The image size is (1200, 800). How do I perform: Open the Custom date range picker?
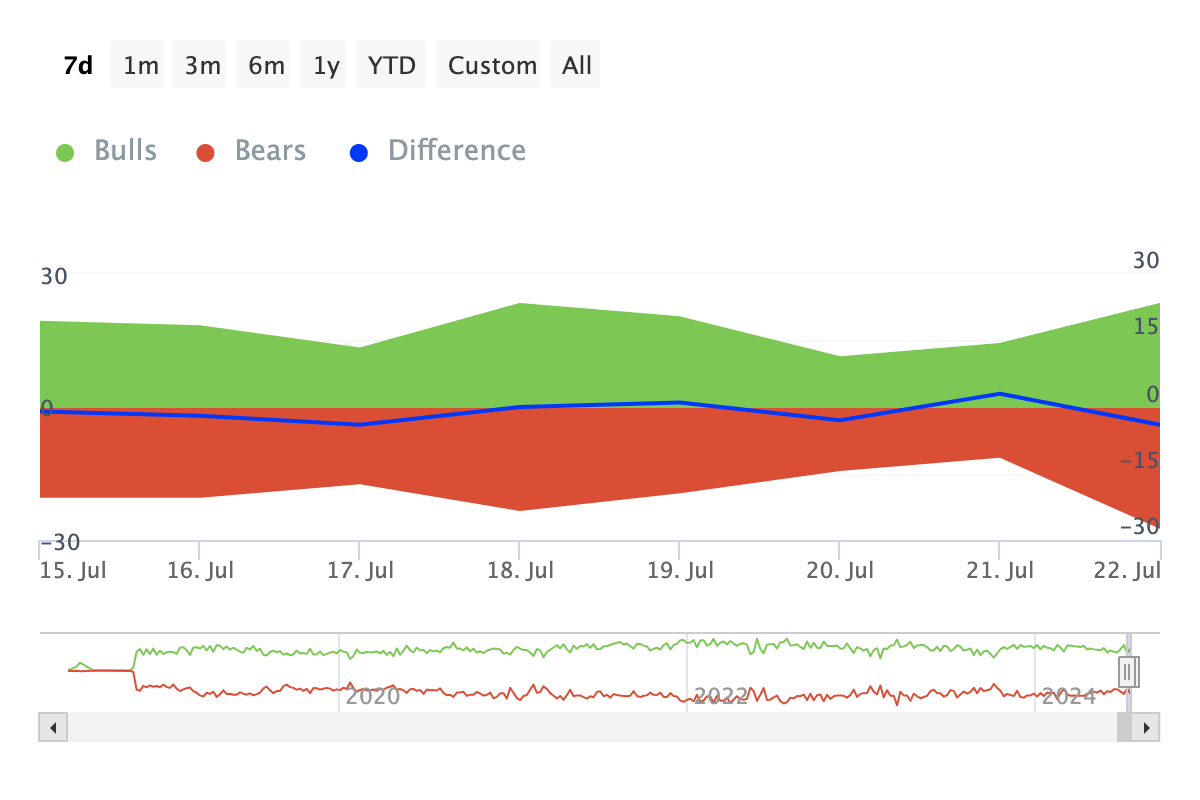(492, 66)
